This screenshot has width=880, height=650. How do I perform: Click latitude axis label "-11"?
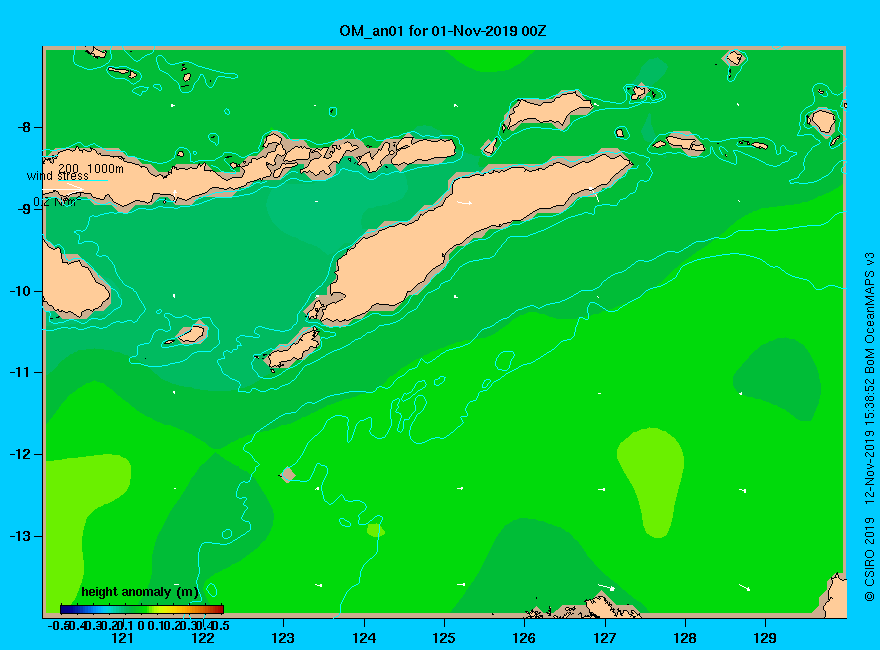[20, 372]
